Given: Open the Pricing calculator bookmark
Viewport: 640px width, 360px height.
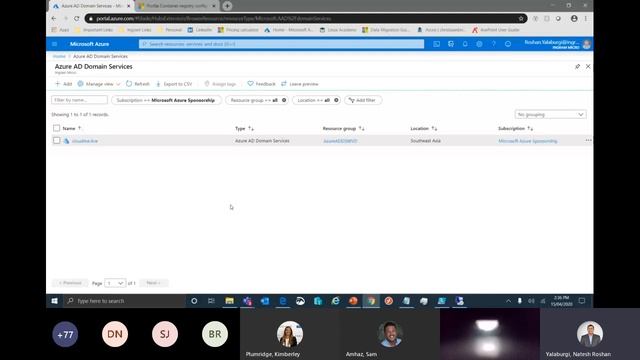Looking at the screenshot, I should pyautogui.click(x=238, y=30).
